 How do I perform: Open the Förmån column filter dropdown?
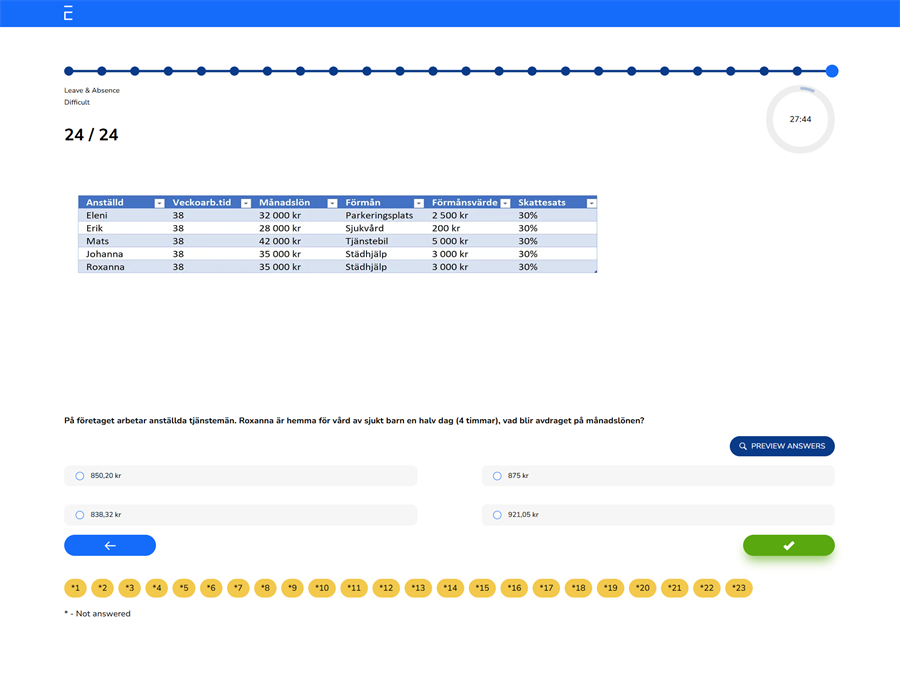coord(419,203)
